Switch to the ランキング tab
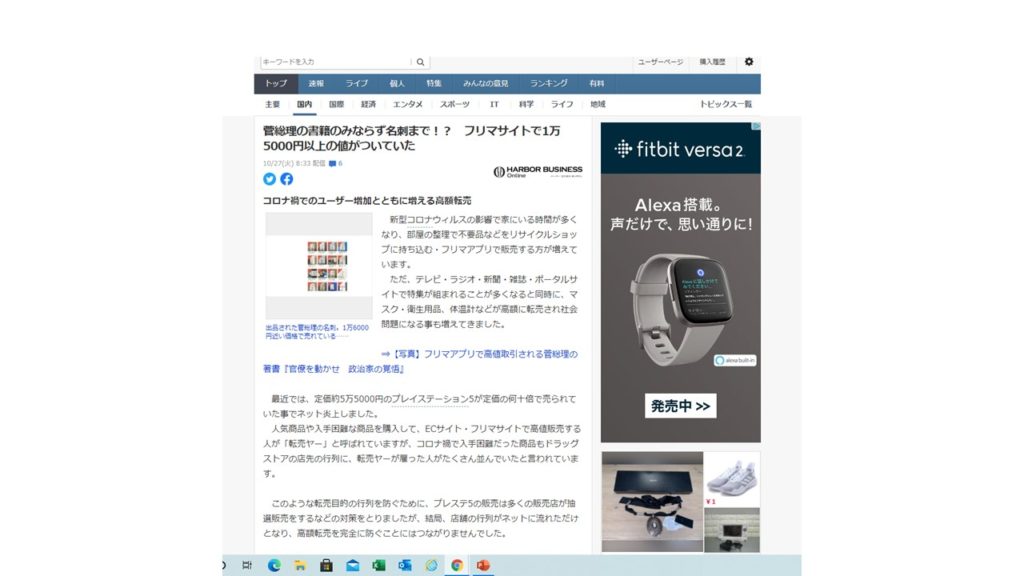 pyautogui.click(x=549, y=84)
